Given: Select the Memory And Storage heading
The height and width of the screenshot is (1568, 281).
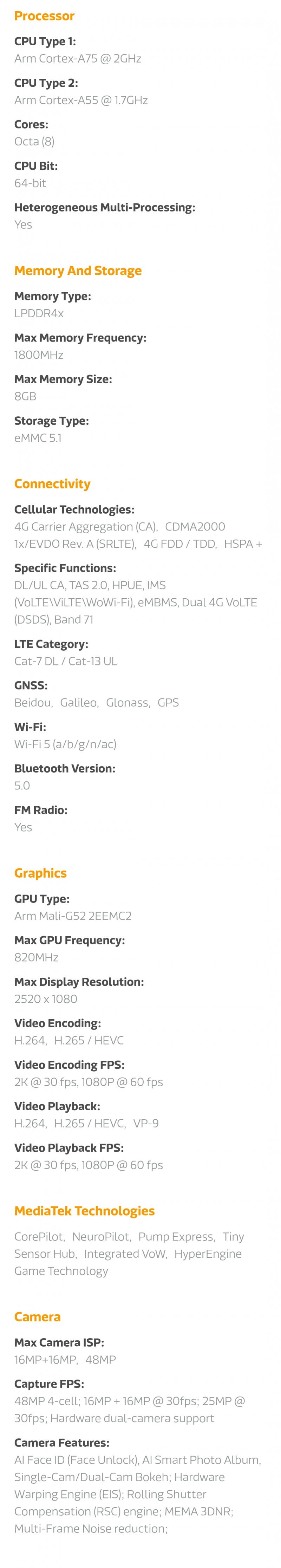Looking at the screenshot, I should coord(78,270).
